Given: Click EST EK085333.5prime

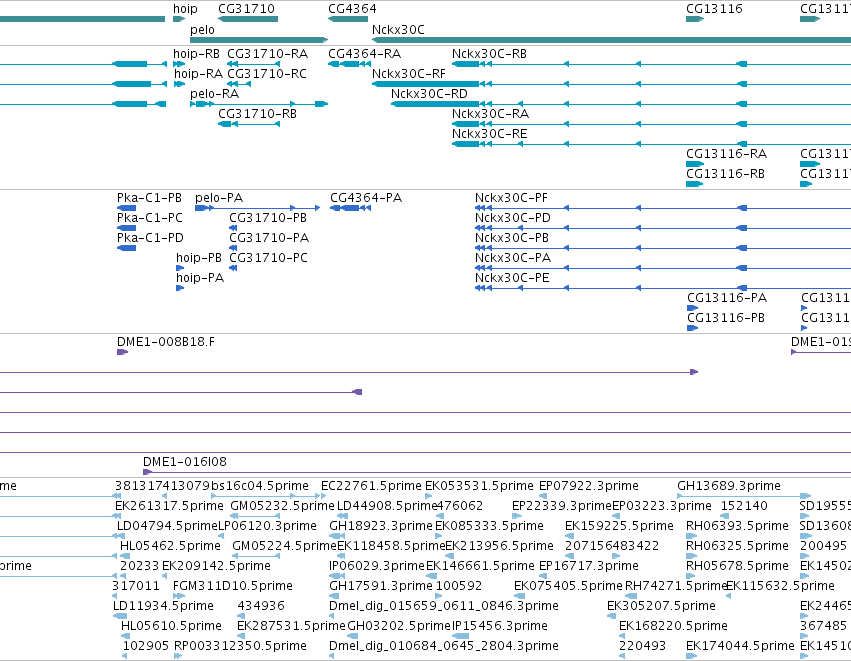Looking at the screenshot, I should pos(489,526).
